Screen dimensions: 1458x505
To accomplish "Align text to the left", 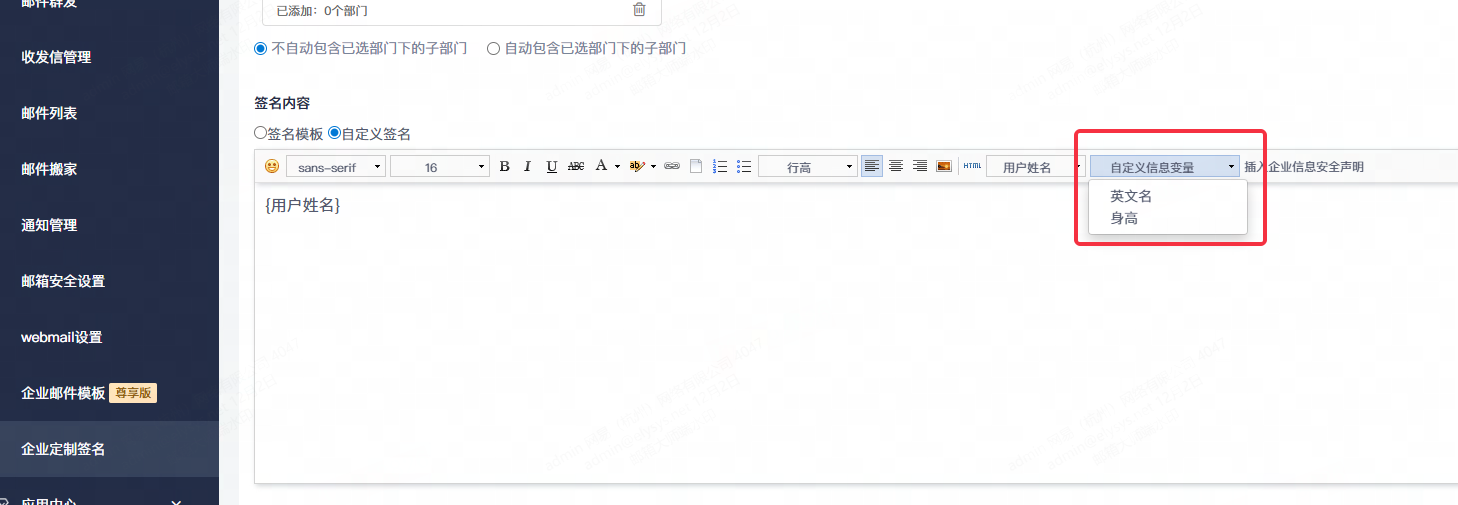I will 872,166.
